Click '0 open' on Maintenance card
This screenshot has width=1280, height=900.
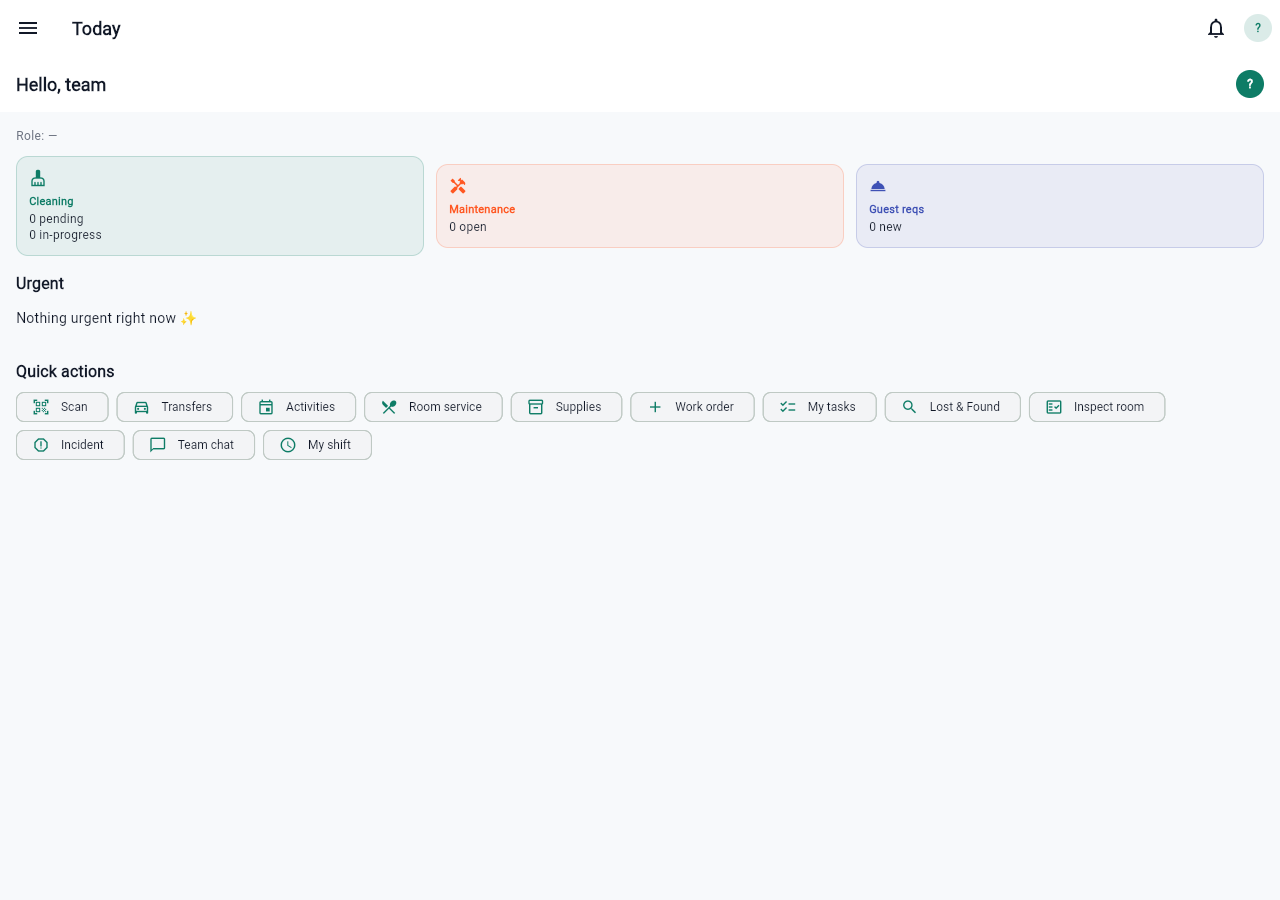coord(468,227)
